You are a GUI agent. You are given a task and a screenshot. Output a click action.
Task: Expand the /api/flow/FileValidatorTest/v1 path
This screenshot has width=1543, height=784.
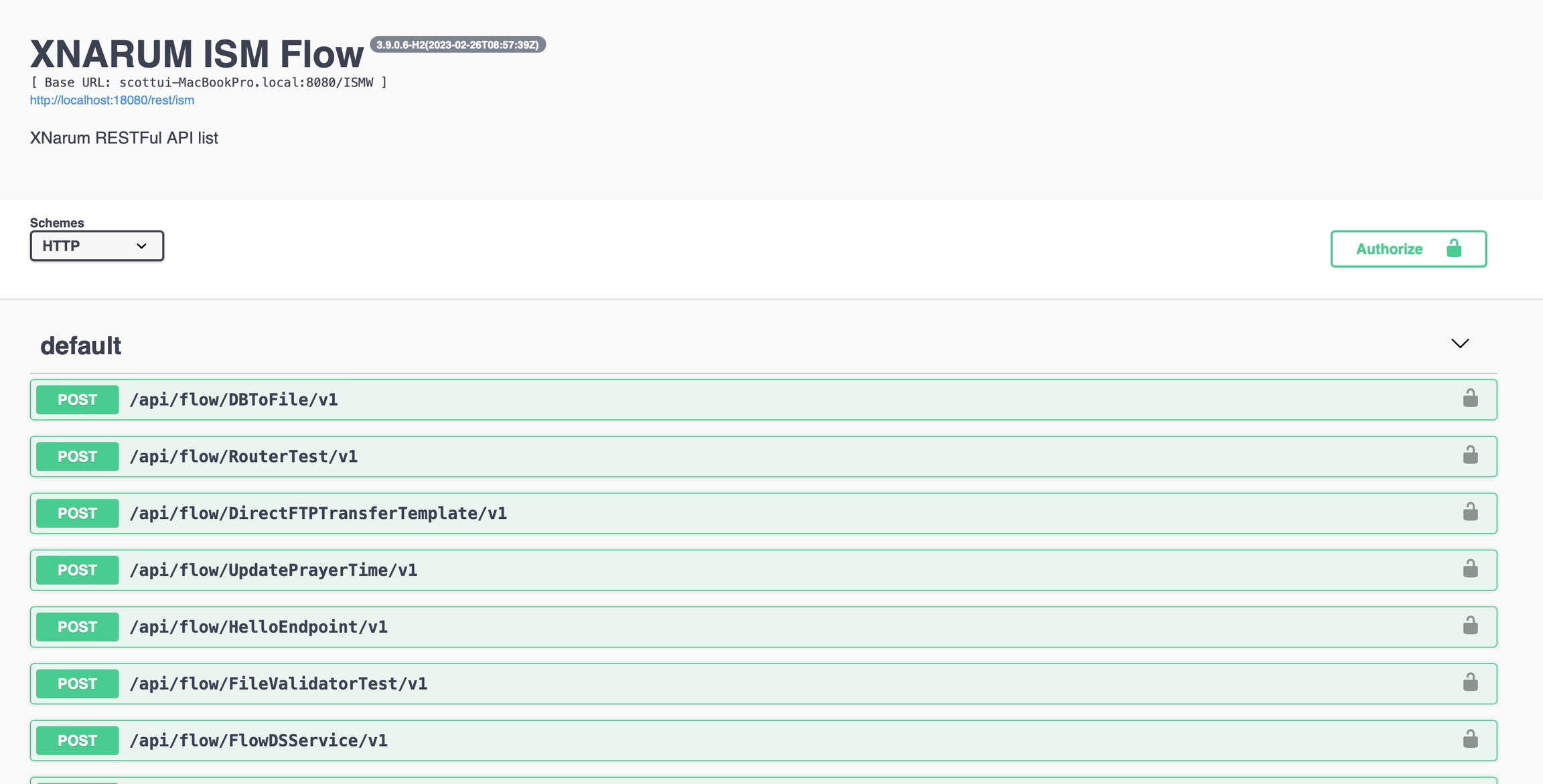coord(279,684)
